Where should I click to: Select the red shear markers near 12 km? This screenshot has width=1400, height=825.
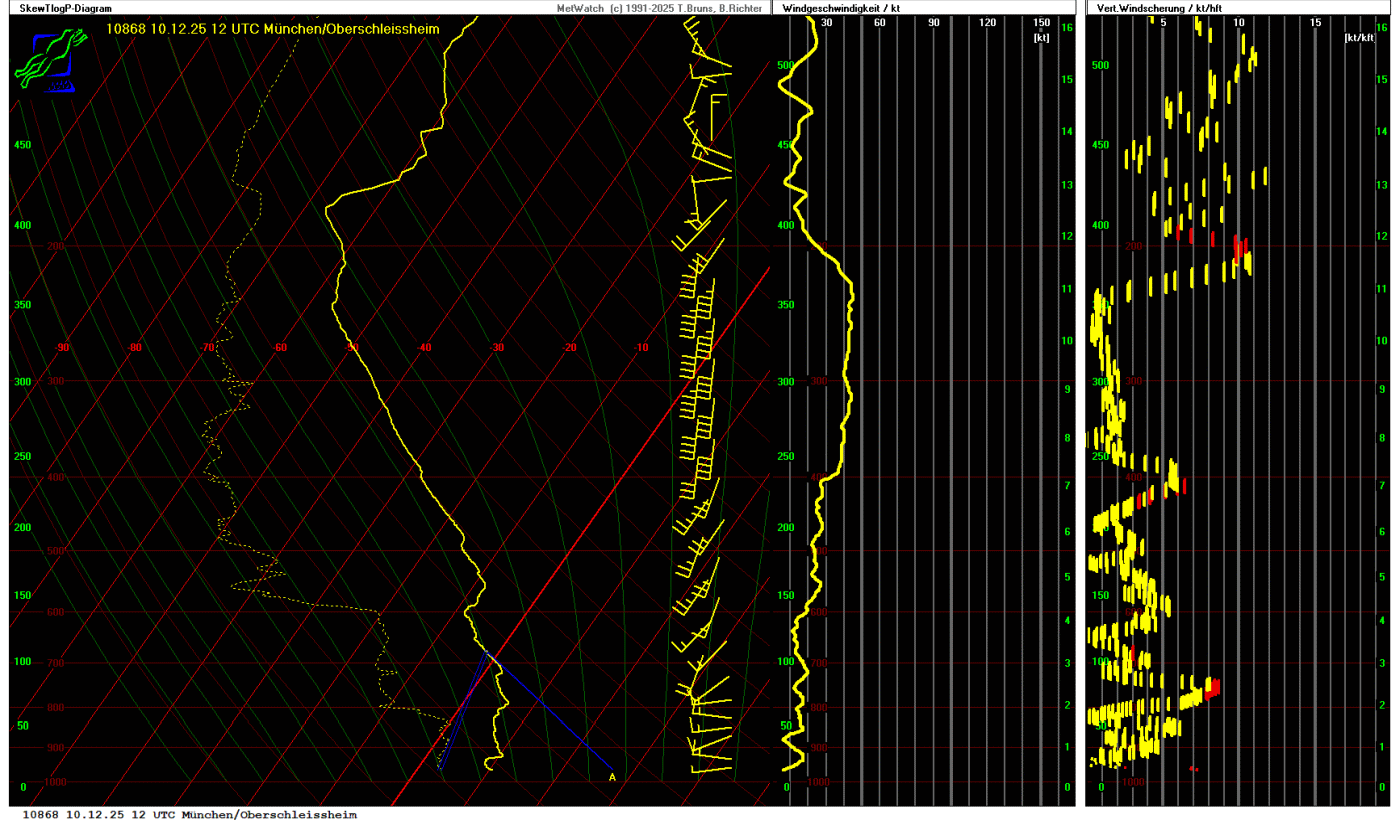(x=1240, y=246)
